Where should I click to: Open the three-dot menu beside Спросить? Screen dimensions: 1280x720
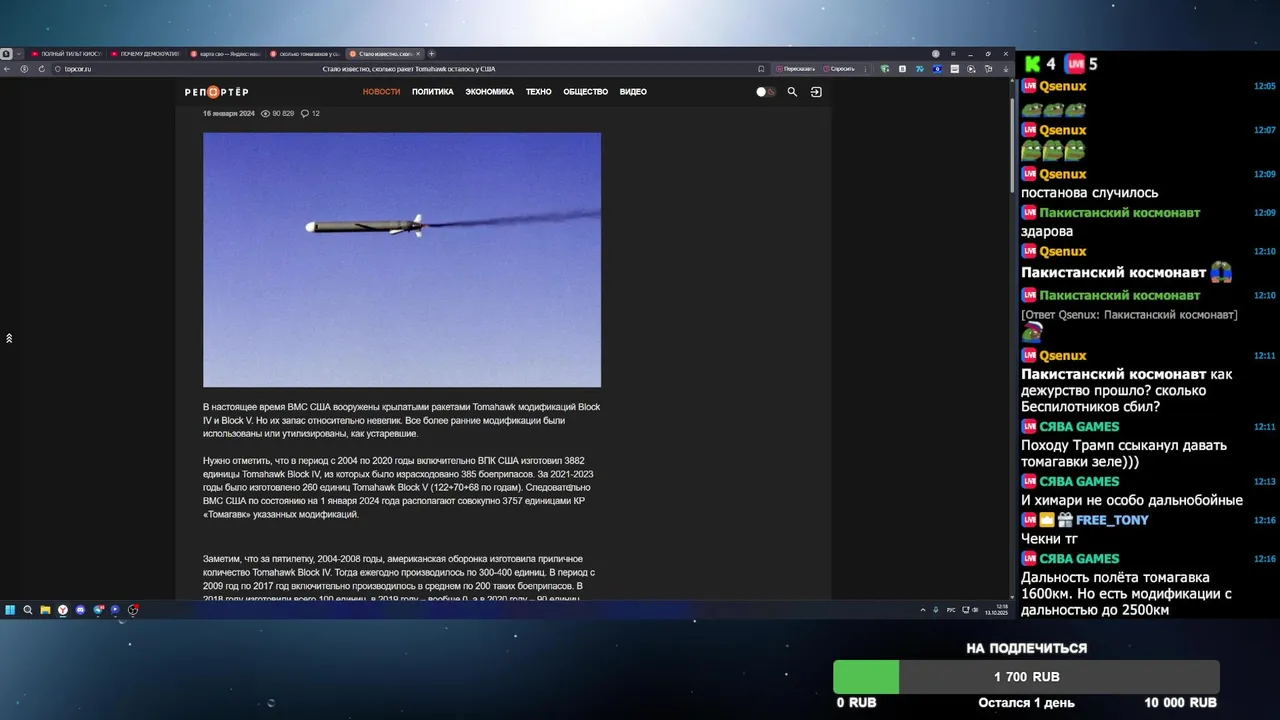coord(865,69)
